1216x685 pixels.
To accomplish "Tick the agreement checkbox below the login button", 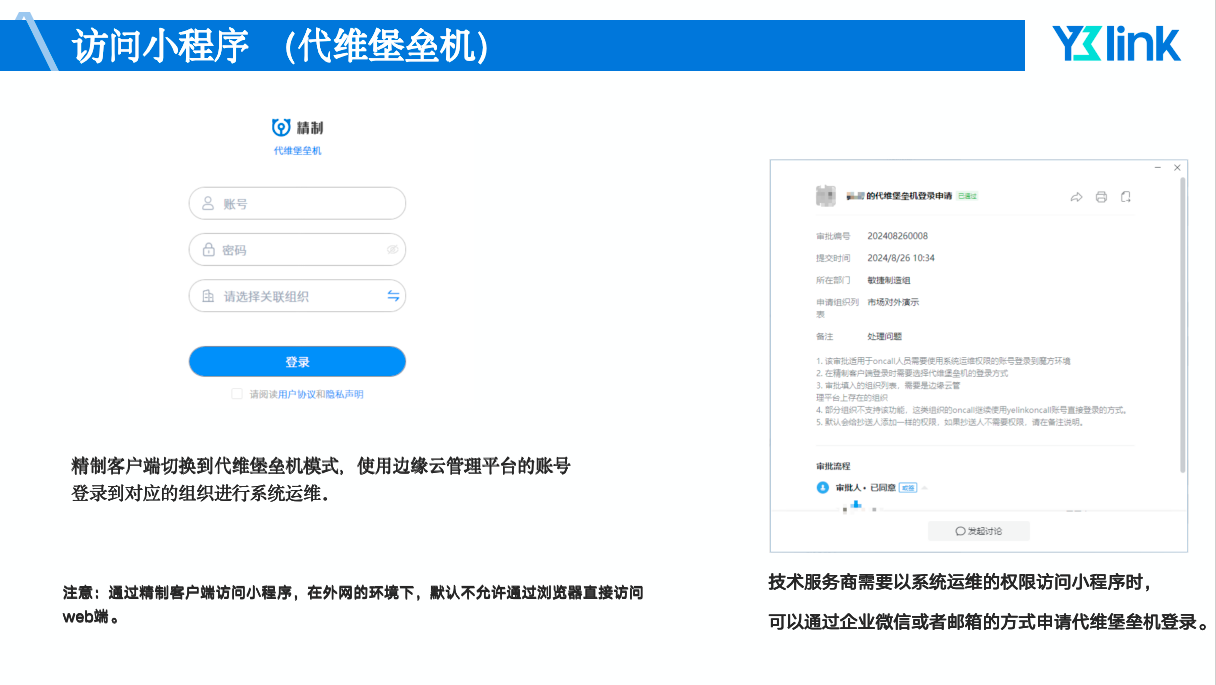I will click(x=237, y=394).
